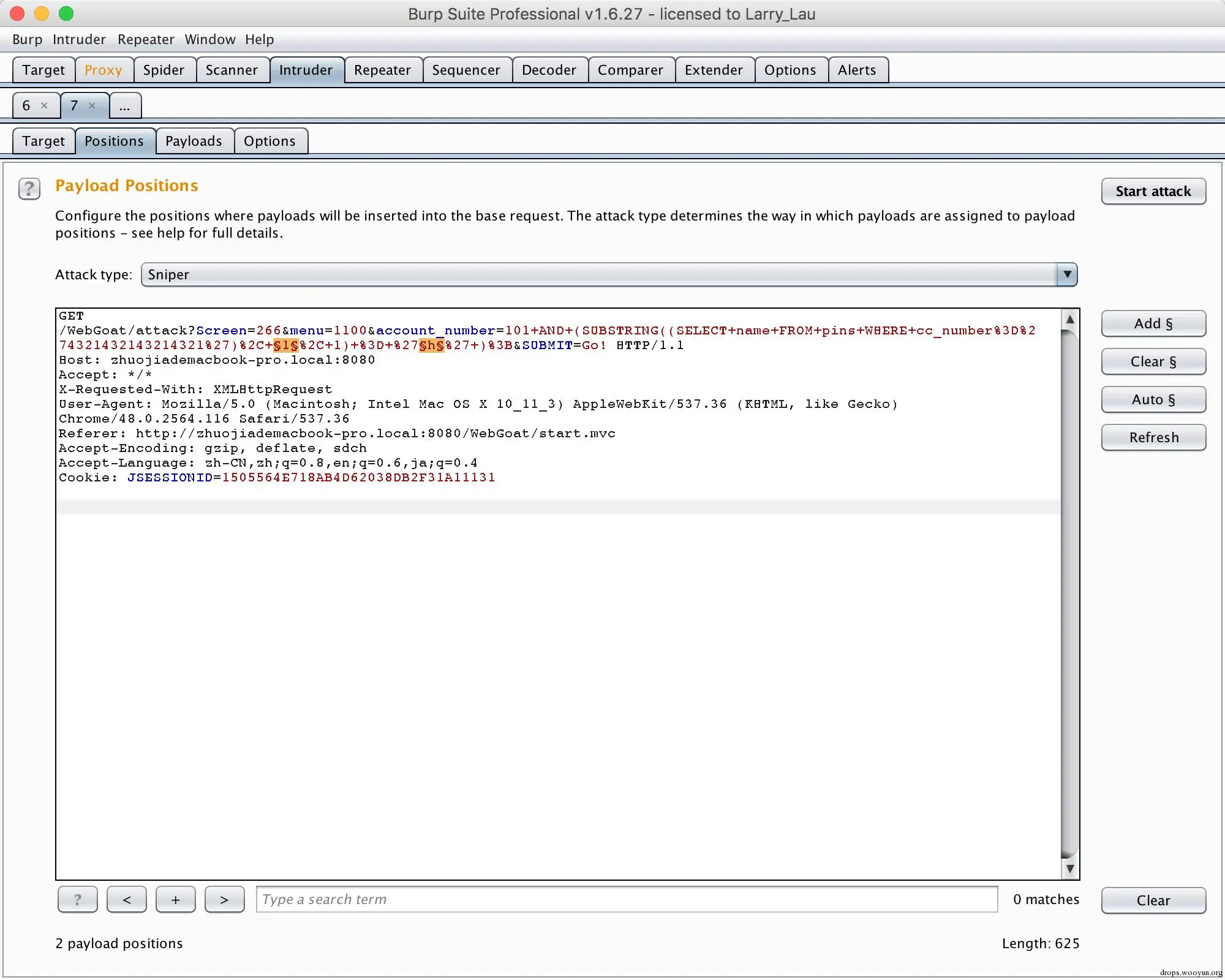Open the Intruder menu in menu bar
The height and width of the screenshot is (980, 1225).
point(79,40)
